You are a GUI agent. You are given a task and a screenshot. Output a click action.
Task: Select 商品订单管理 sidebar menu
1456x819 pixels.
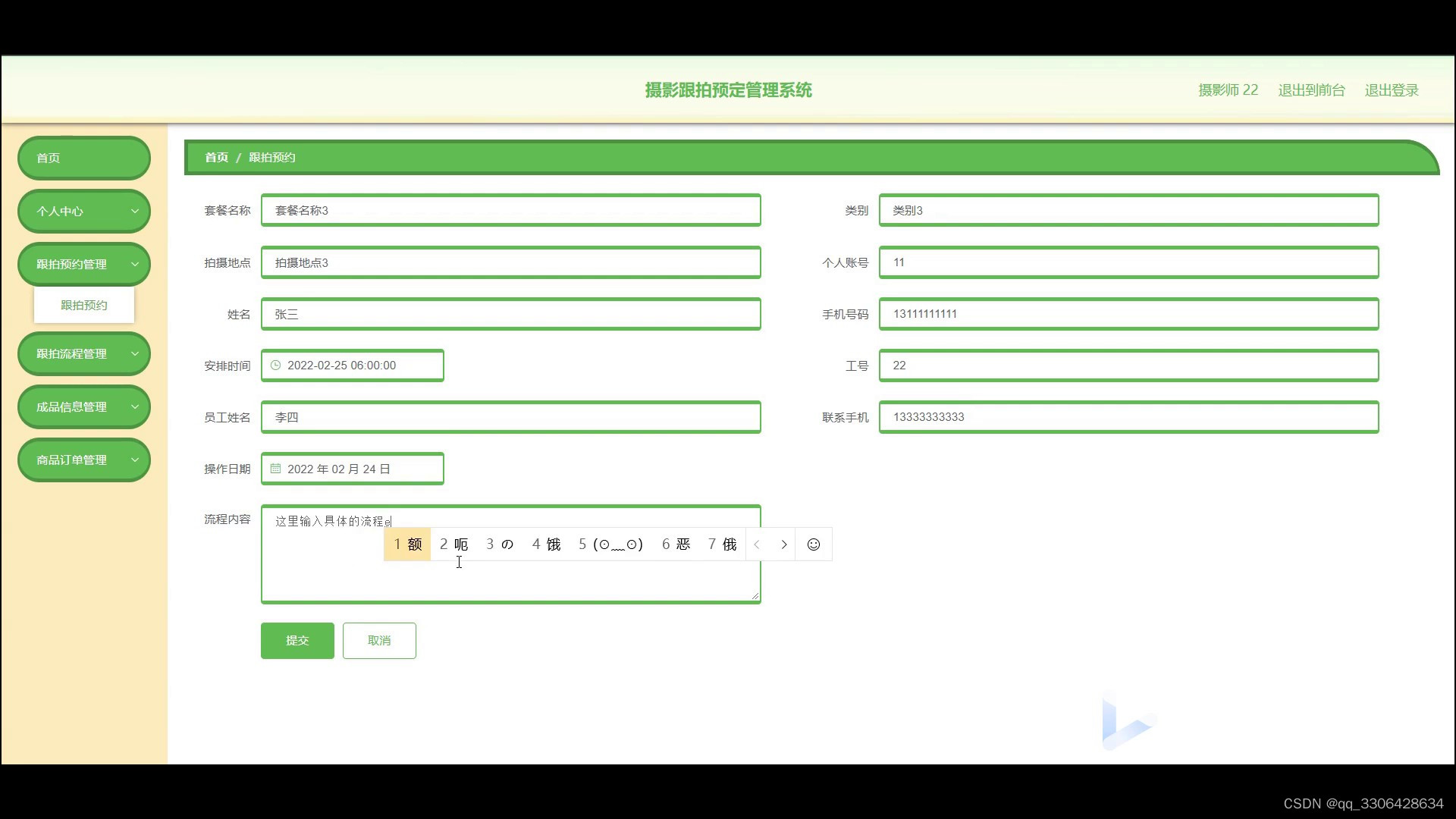tap(84, 460)
